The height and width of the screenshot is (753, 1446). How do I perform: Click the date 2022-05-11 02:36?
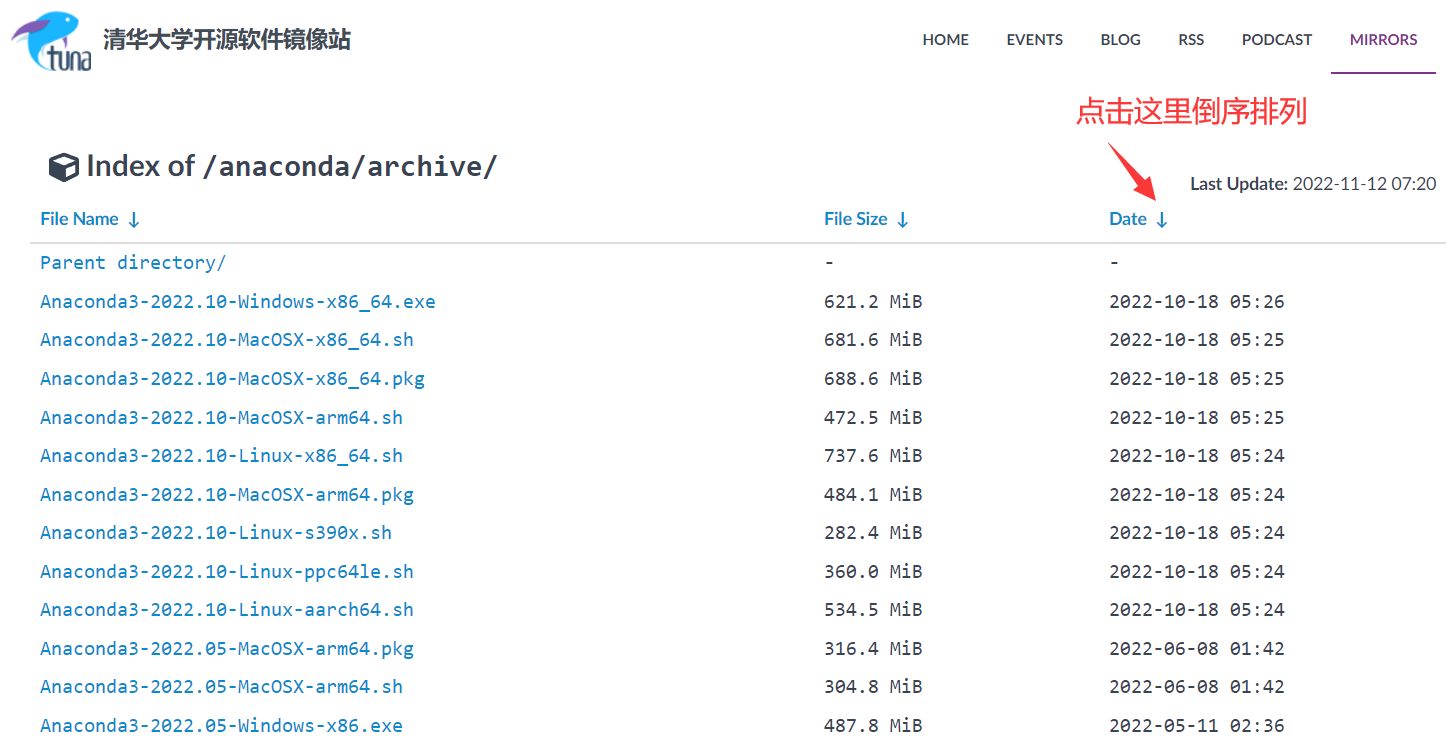(1197, 726)
